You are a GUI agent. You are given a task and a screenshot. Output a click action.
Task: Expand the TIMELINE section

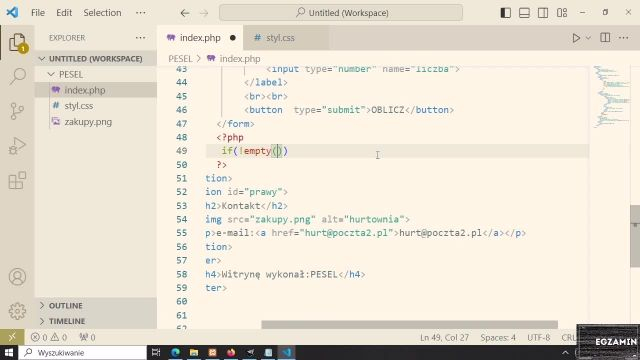(96, 321)
